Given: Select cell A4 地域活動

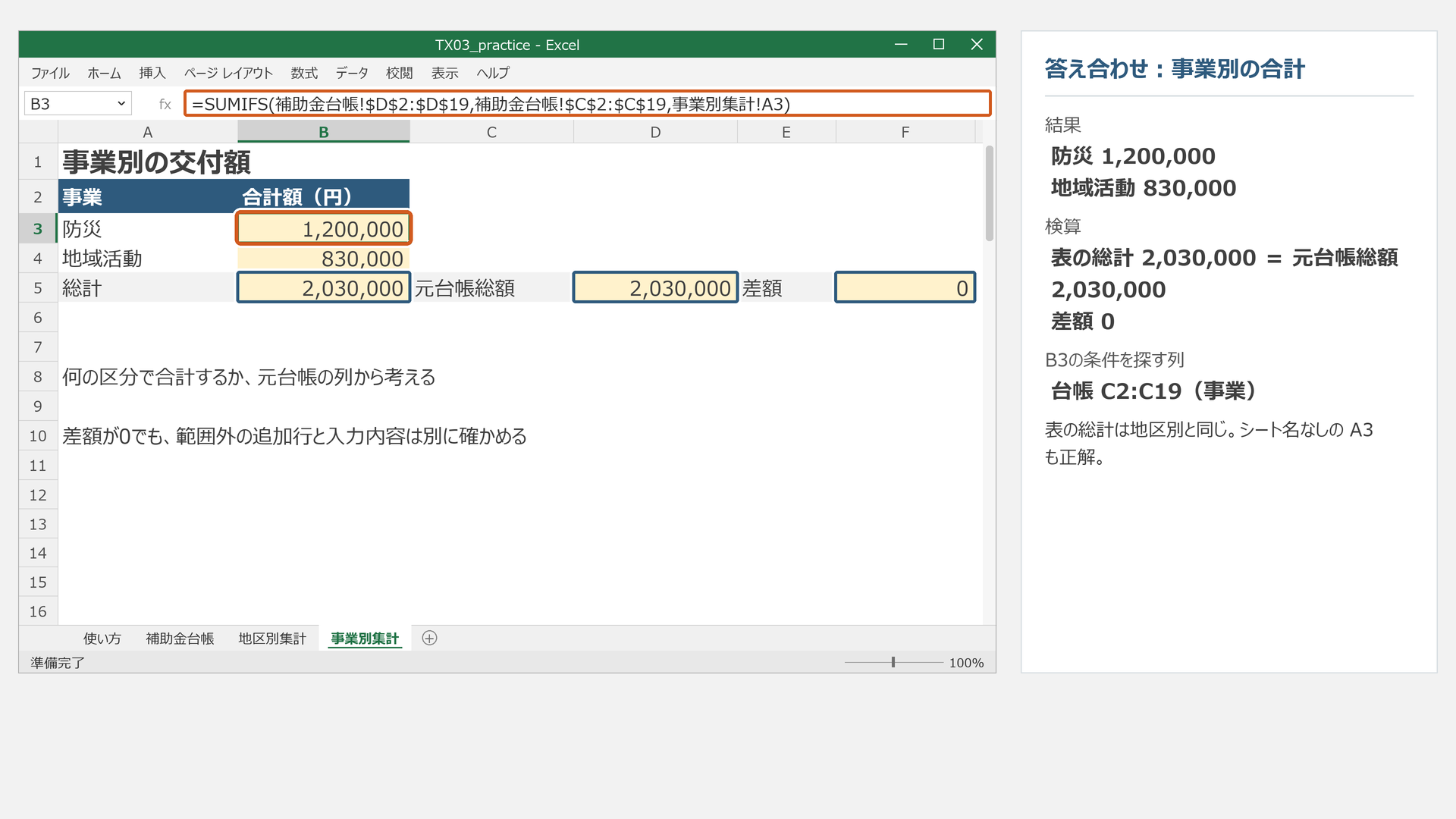Looking at the screenshot, I should point(148,259).
